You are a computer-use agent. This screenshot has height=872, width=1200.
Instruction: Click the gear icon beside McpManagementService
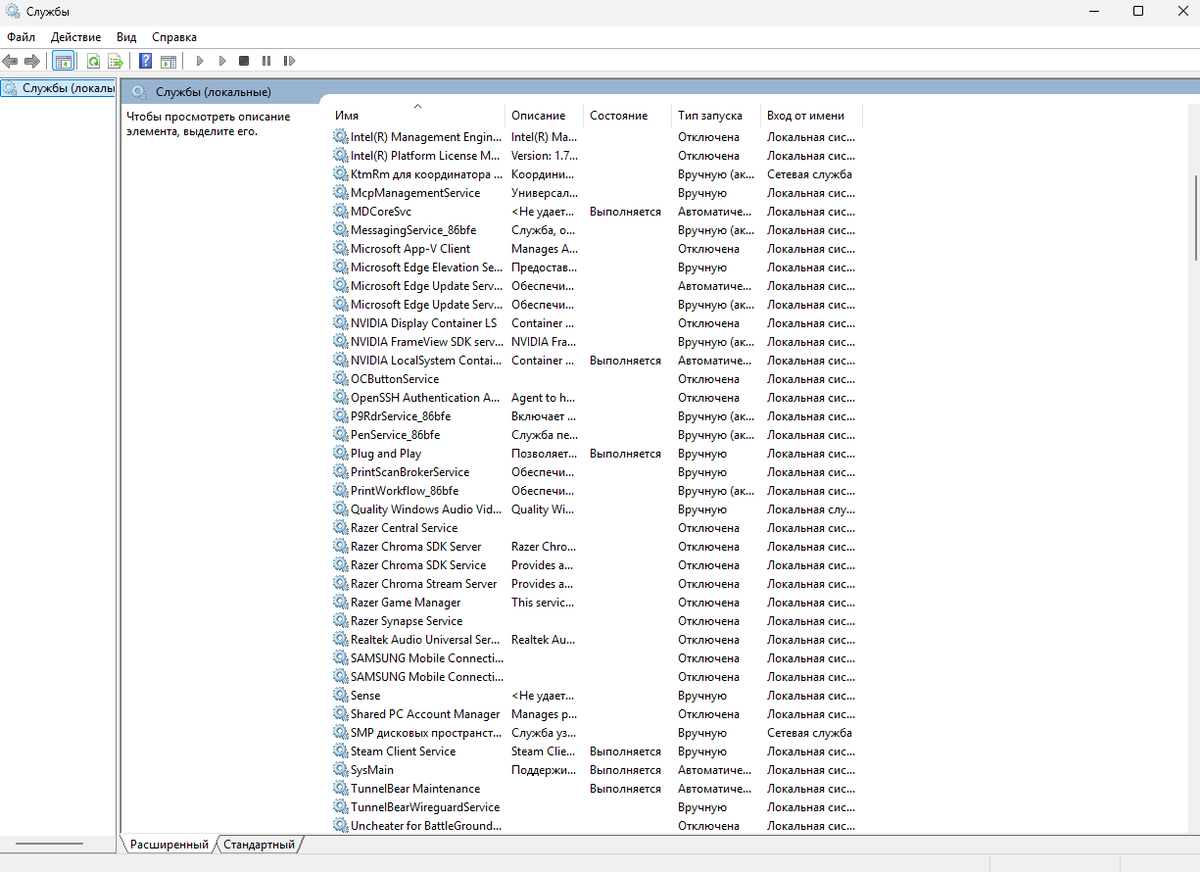click(x=341, y=193)
